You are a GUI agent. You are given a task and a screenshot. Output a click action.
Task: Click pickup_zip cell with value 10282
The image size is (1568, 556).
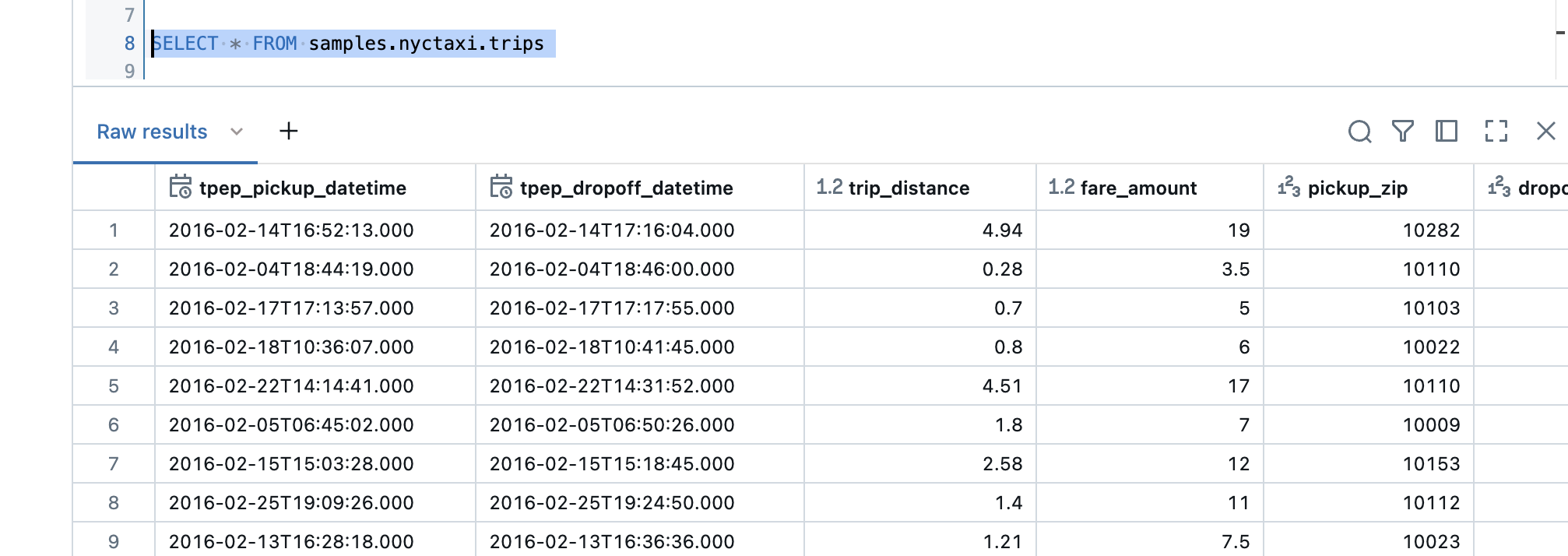click(x=1431, y=230)
